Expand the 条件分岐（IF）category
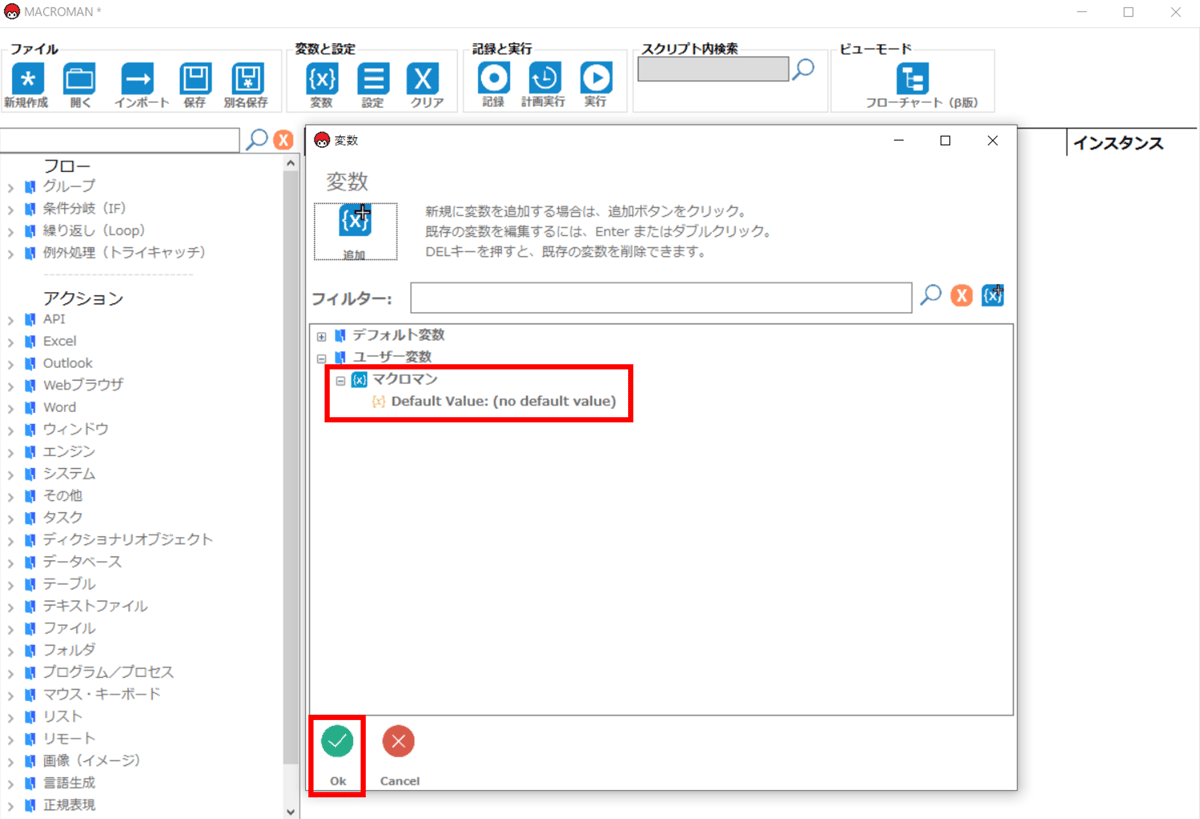 point(10,208)
